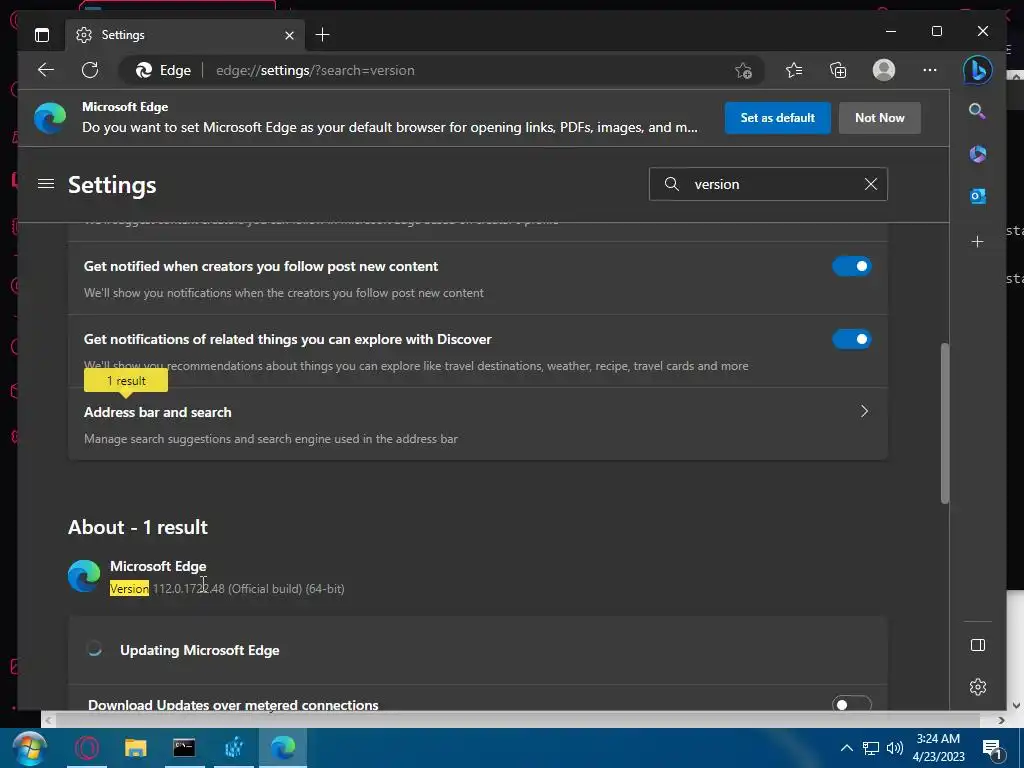Open Opera from the taskbar

coord(87,748)
